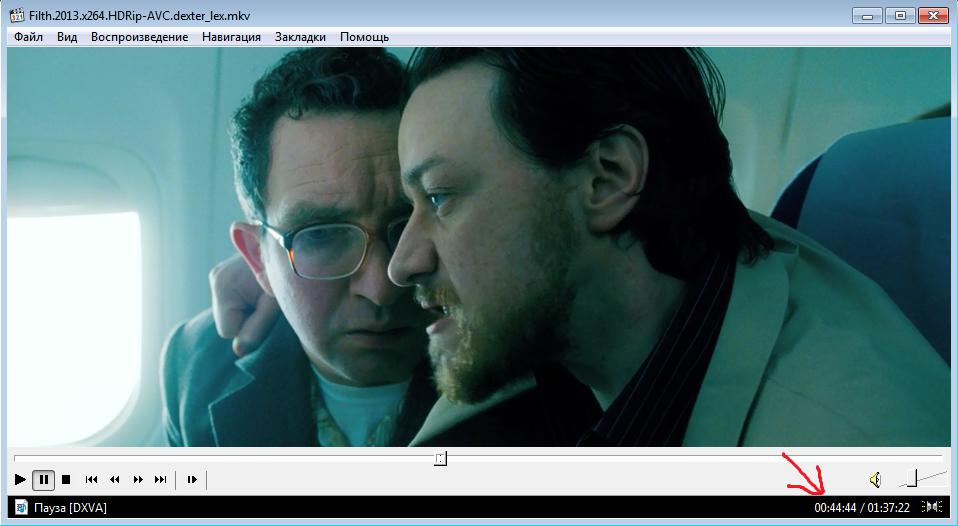Open the Помощь menu
Image resolution: width=958 pixels, height=526 pixels.
[x=364, y=37]
